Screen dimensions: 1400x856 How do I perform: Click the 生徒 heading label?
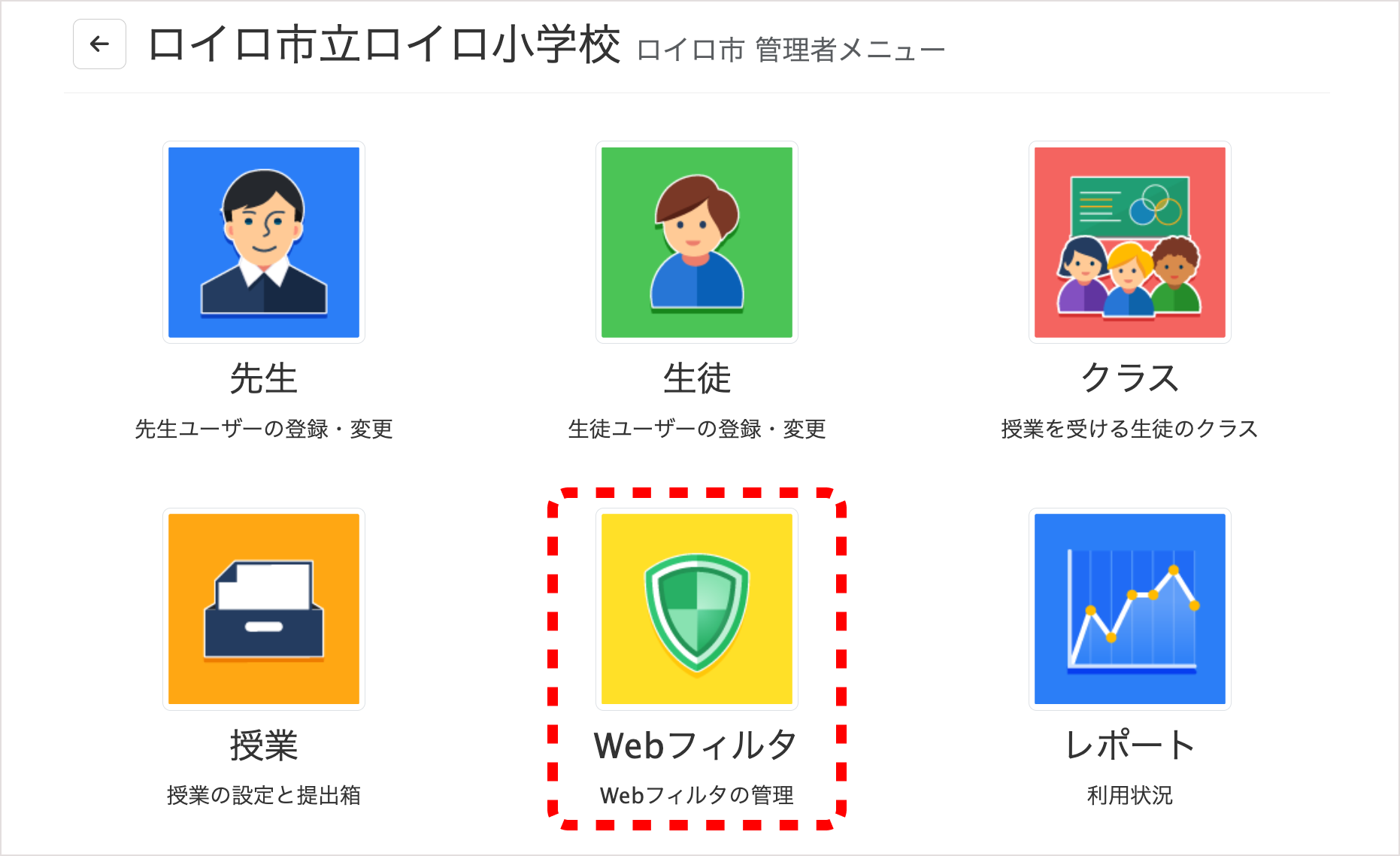[697, 378]
